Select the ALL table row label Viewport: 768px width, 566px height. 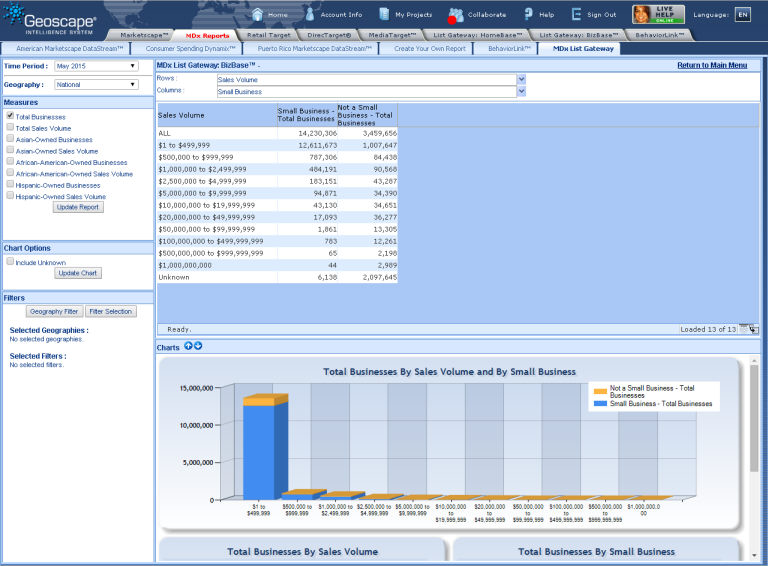coord(165,133)
